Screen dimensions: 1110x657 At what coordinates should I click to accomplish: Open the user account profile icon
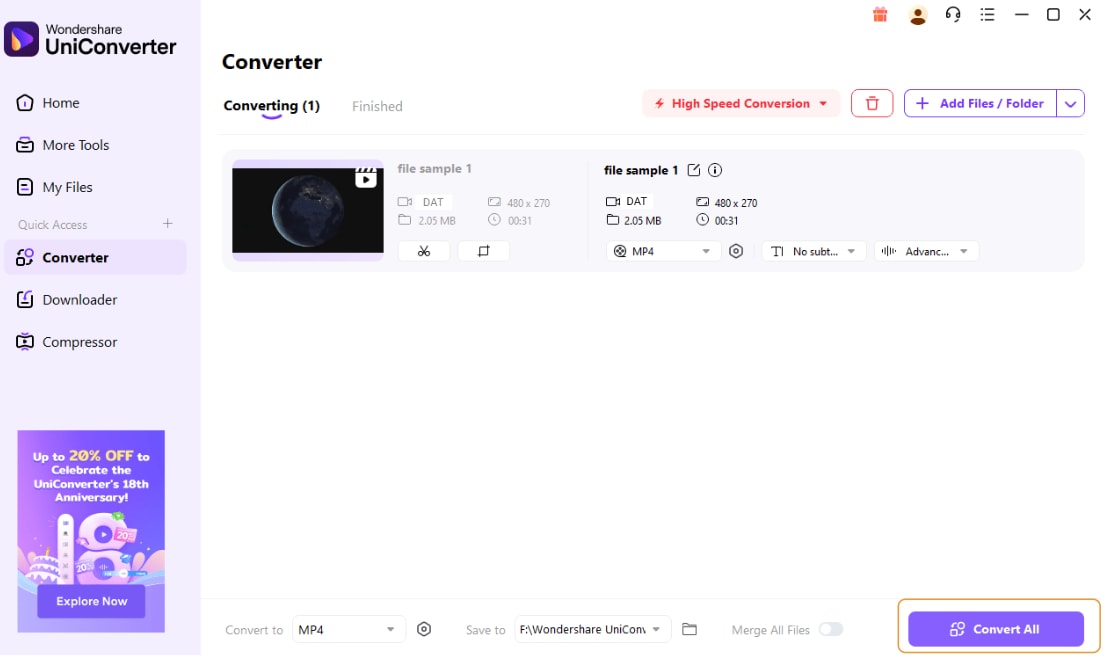coord(917,15)
